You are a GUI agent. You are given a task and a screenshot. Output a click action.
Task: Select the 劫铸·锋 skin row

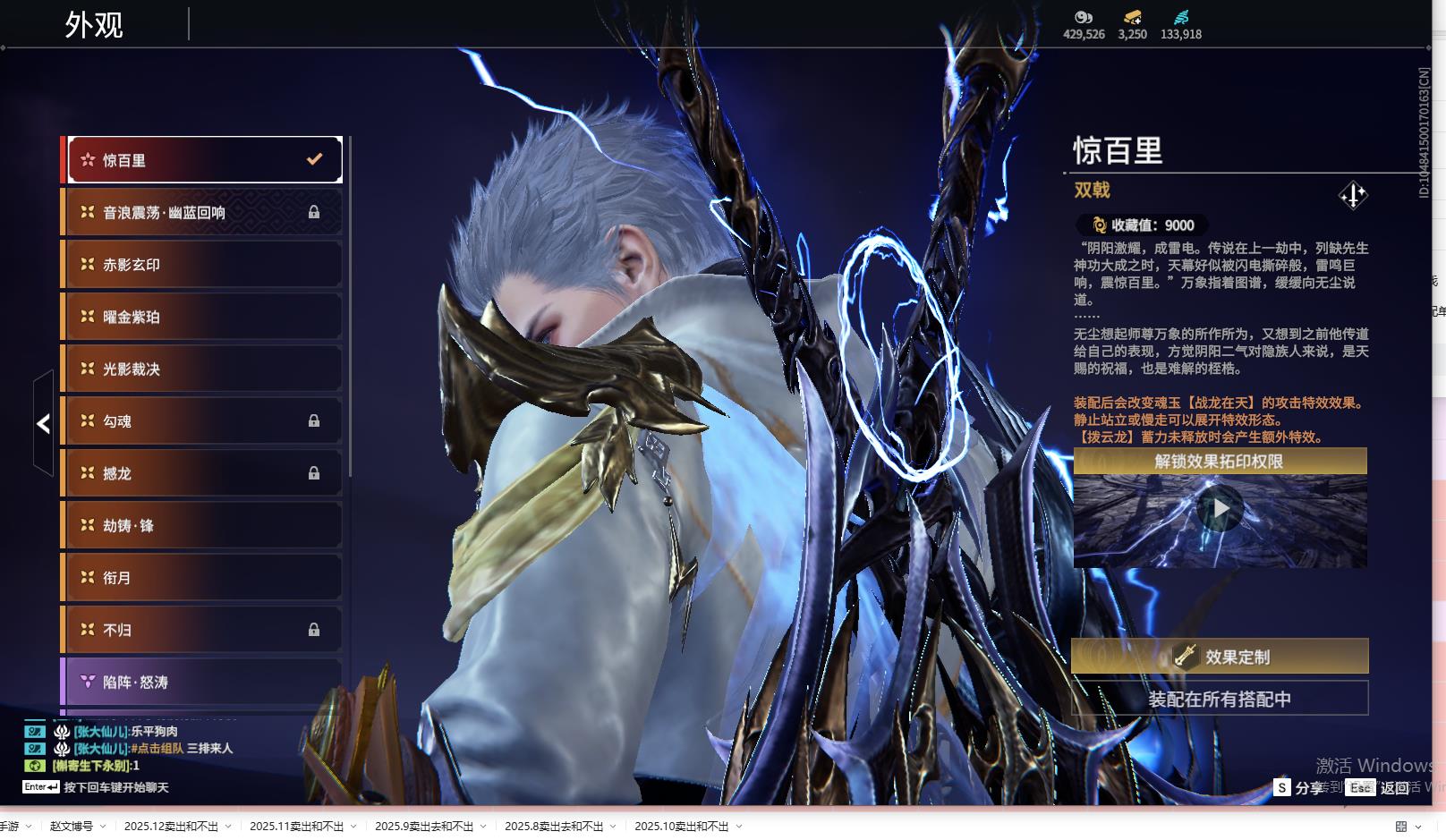[201, 525]
